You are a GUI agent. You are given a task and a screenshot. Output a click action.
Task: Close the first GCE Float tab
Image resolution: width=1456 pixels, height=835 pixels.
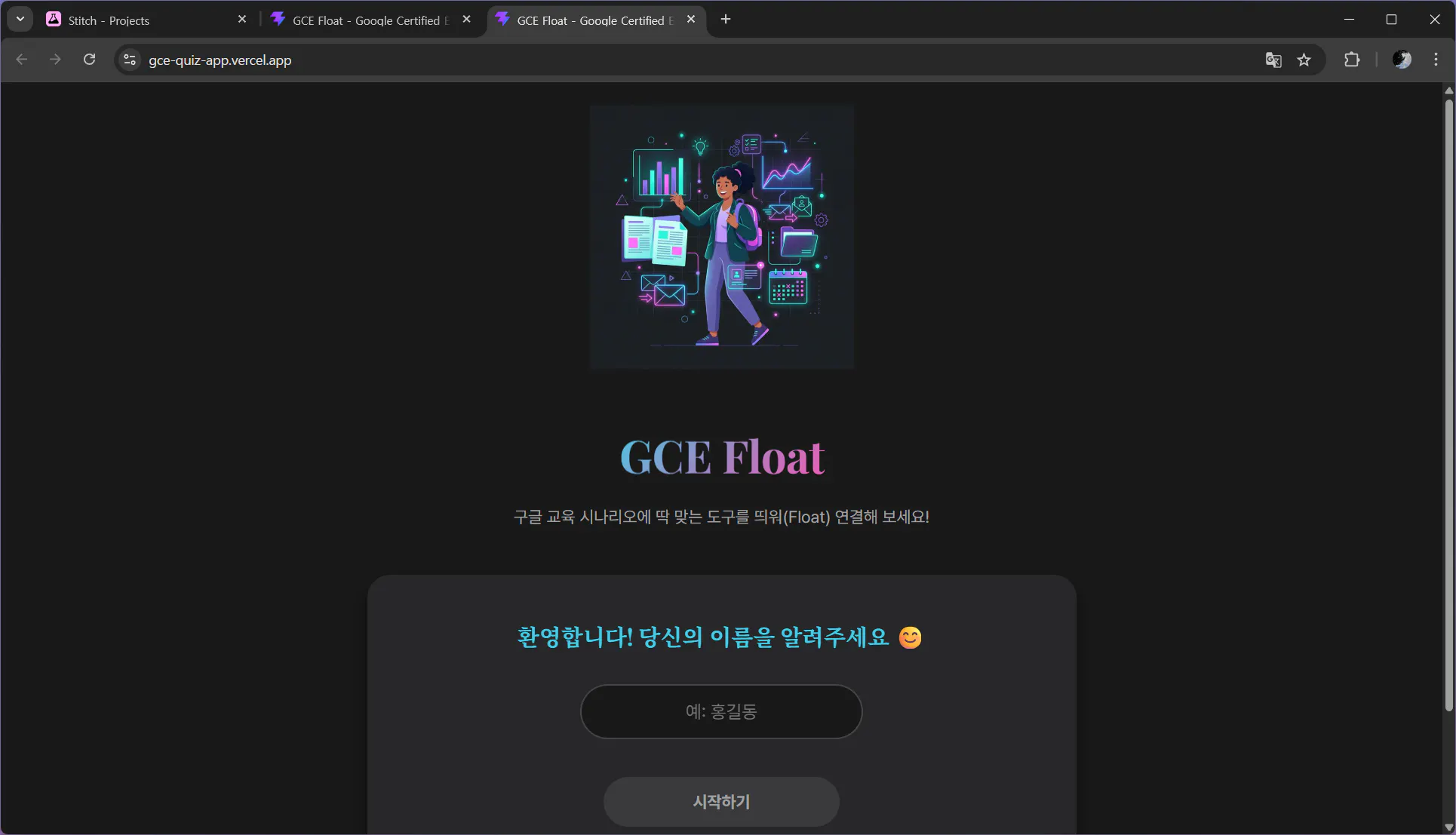467,20
